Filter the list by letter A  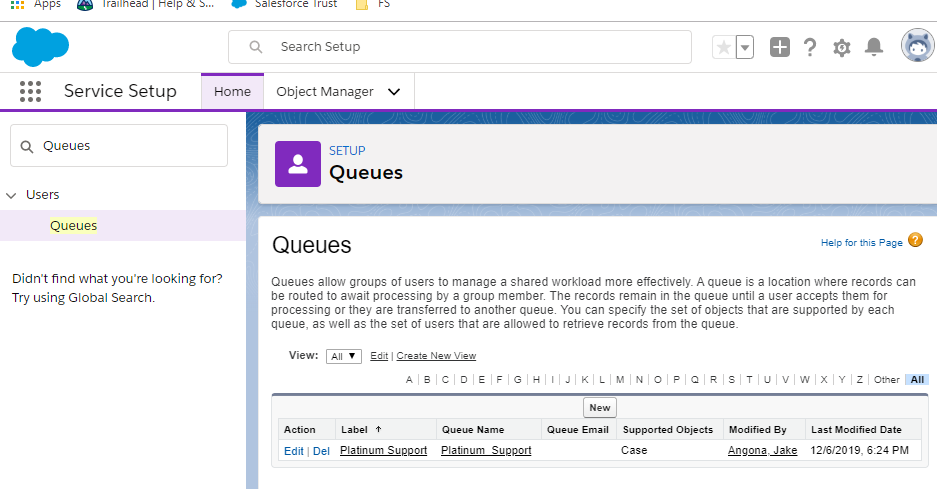click(x=409, y=380)
